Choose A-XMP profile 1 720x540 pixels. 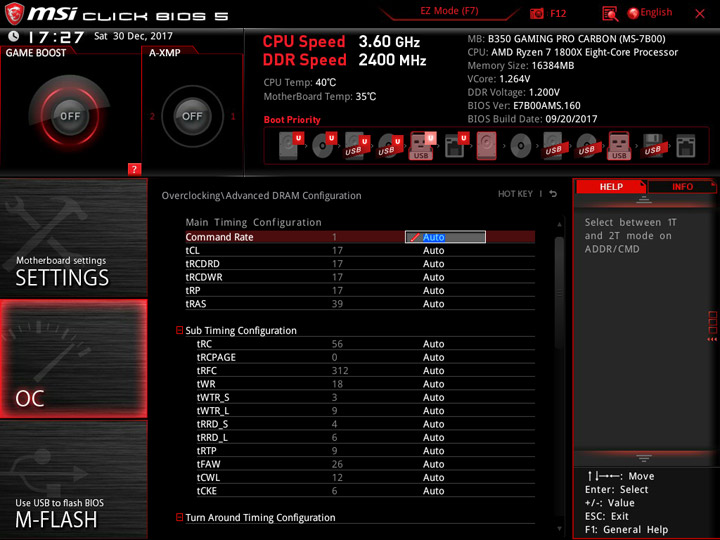pyautogui.click(x=233, y=117)
